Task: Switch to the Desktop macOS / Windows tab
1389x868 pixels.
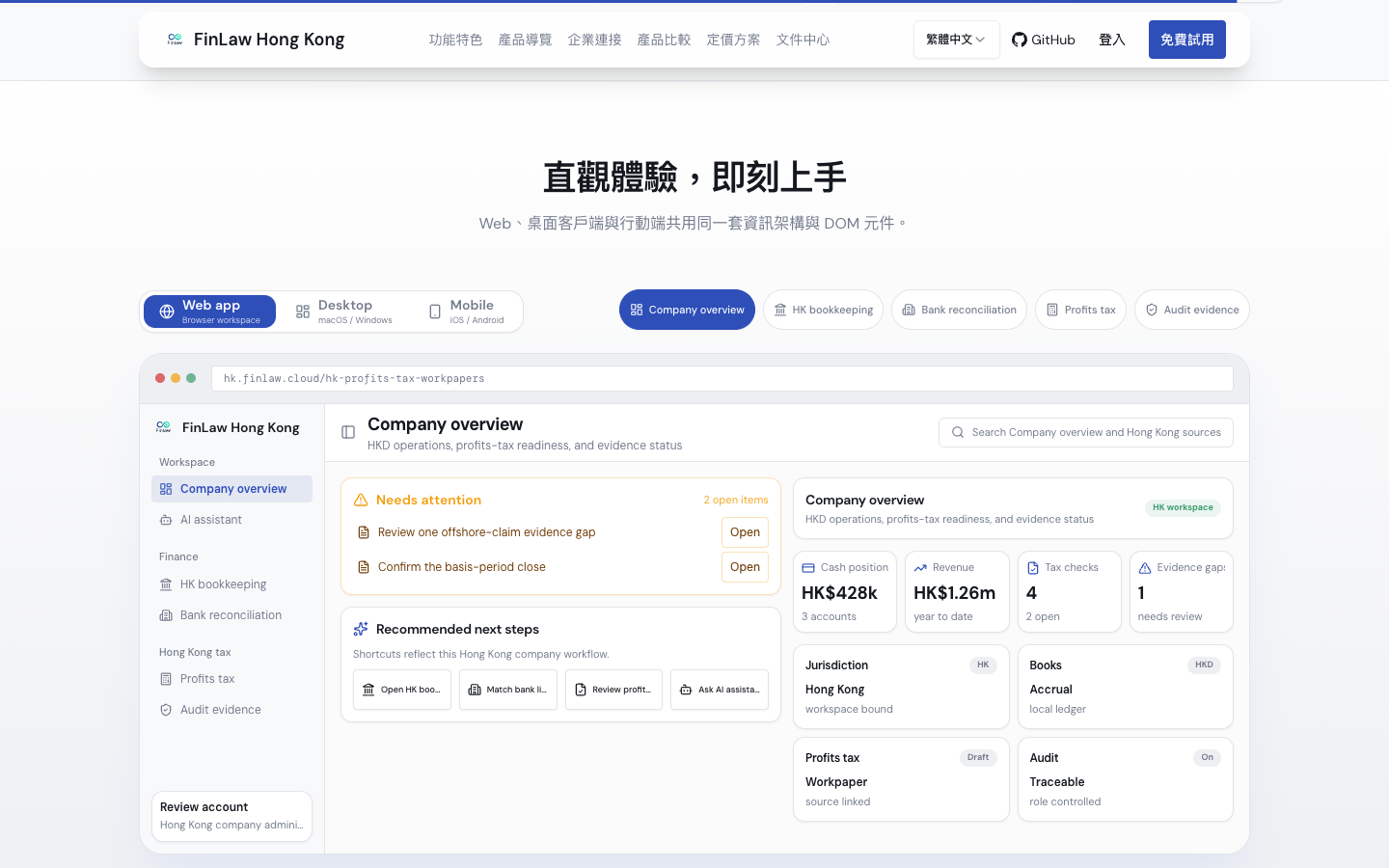Action: click(344, 312)
